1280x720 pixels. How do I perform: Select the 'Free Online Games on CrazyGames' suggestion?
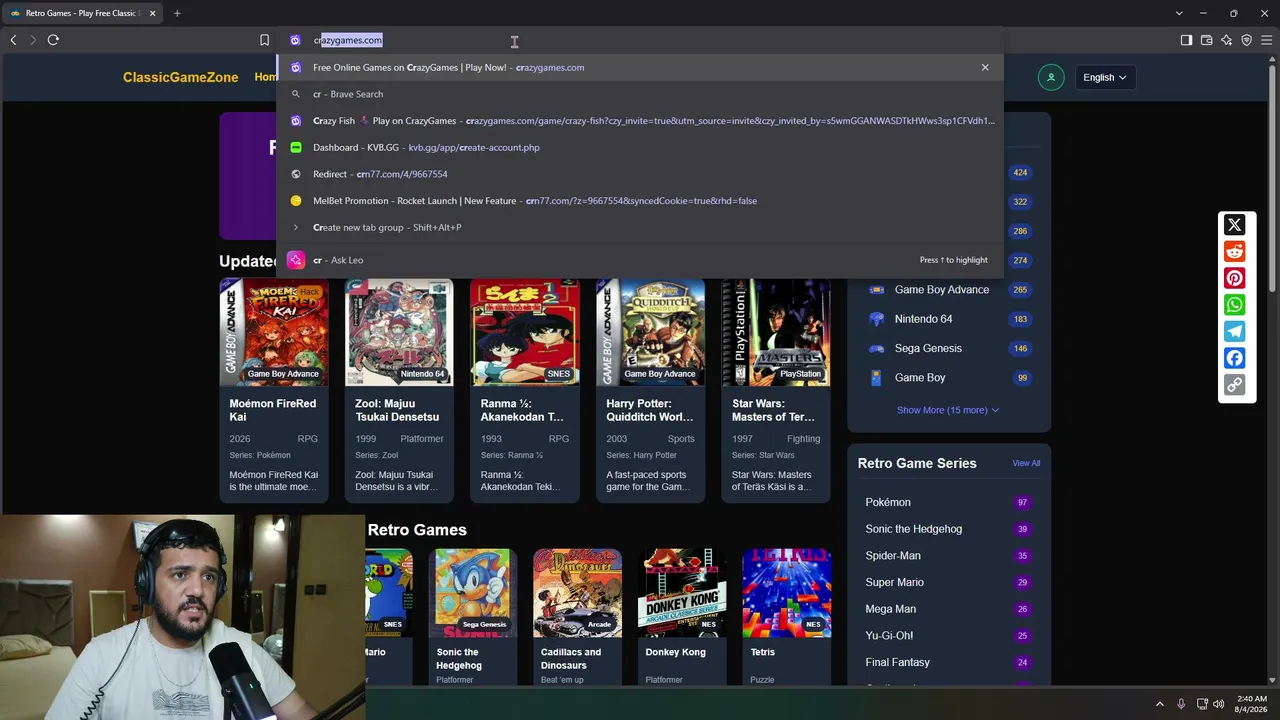(x=640, y=67)
